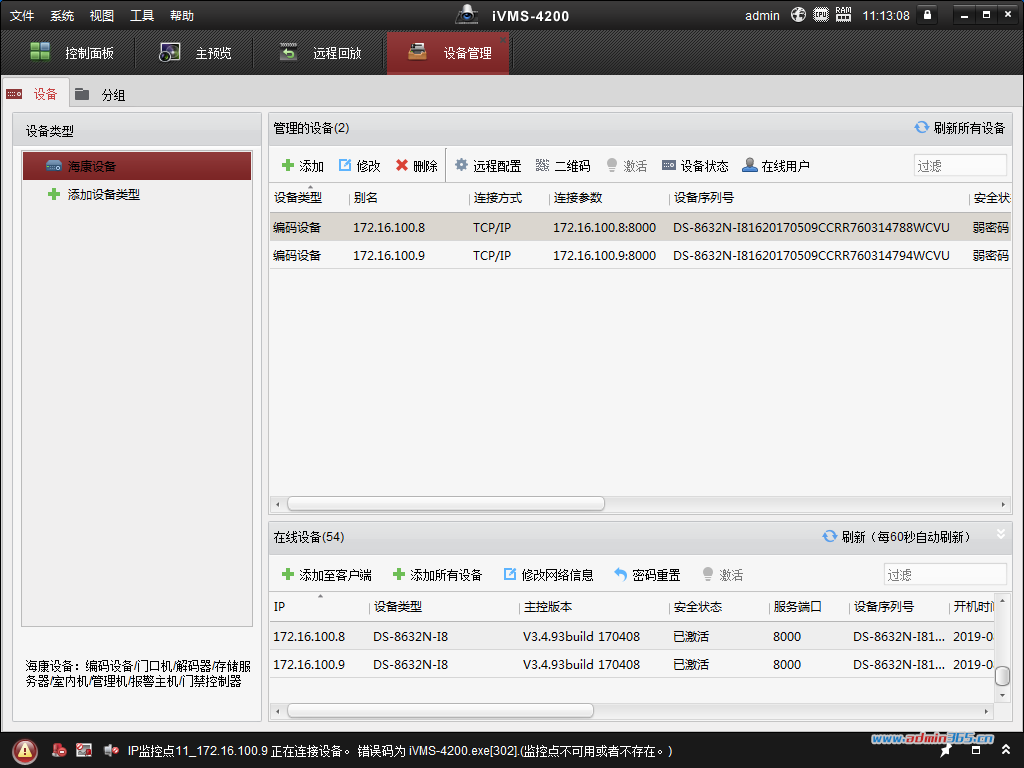The width and height of the screenshot is (1024, 768).
Task: Expand the alarm panel with double-up chevron
Action: click(1006, 750)
